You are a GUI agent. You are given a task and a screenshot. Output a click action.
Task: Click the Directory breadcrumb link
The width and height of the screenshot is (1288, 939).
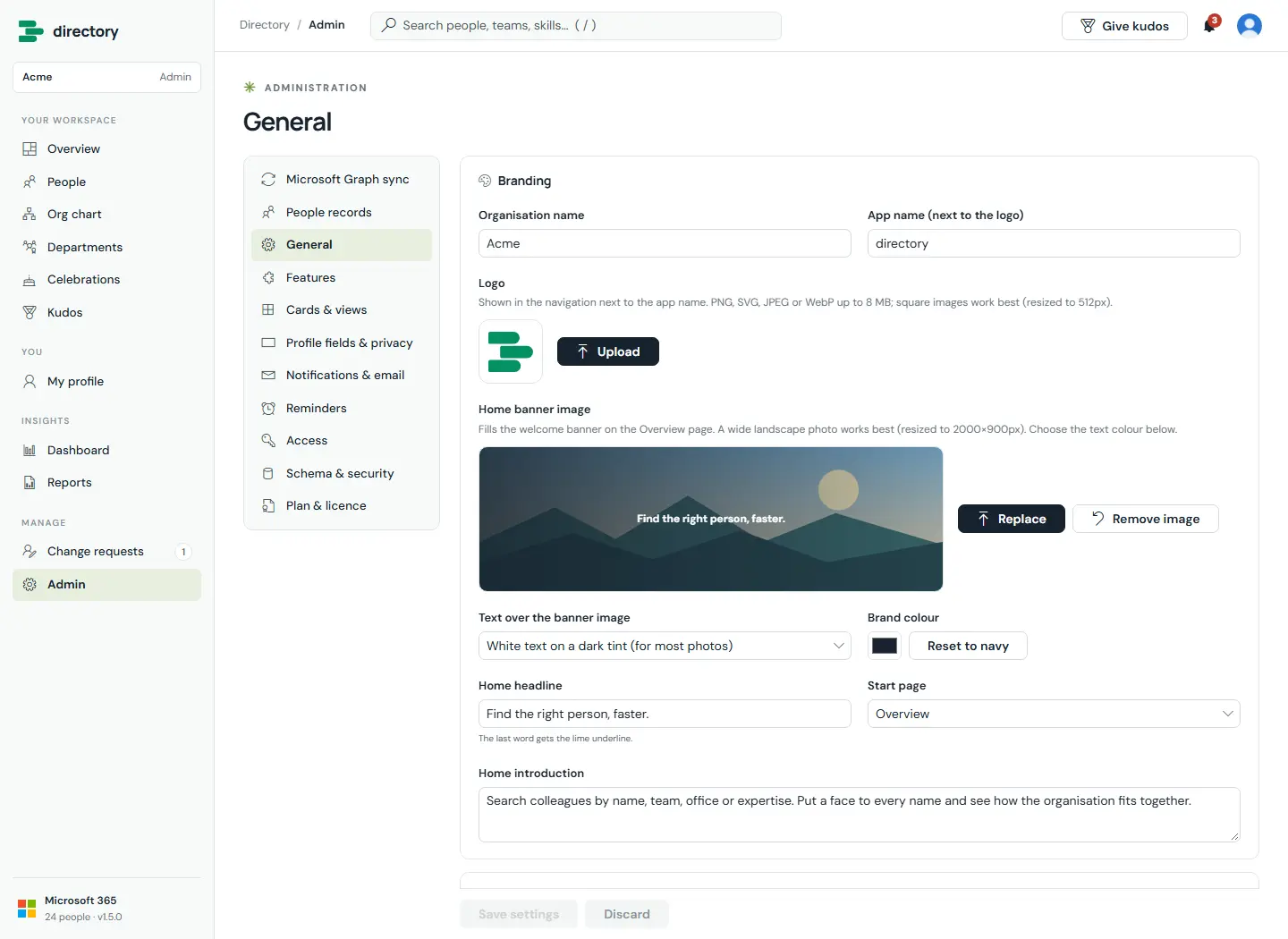click(x=265, y=25)
